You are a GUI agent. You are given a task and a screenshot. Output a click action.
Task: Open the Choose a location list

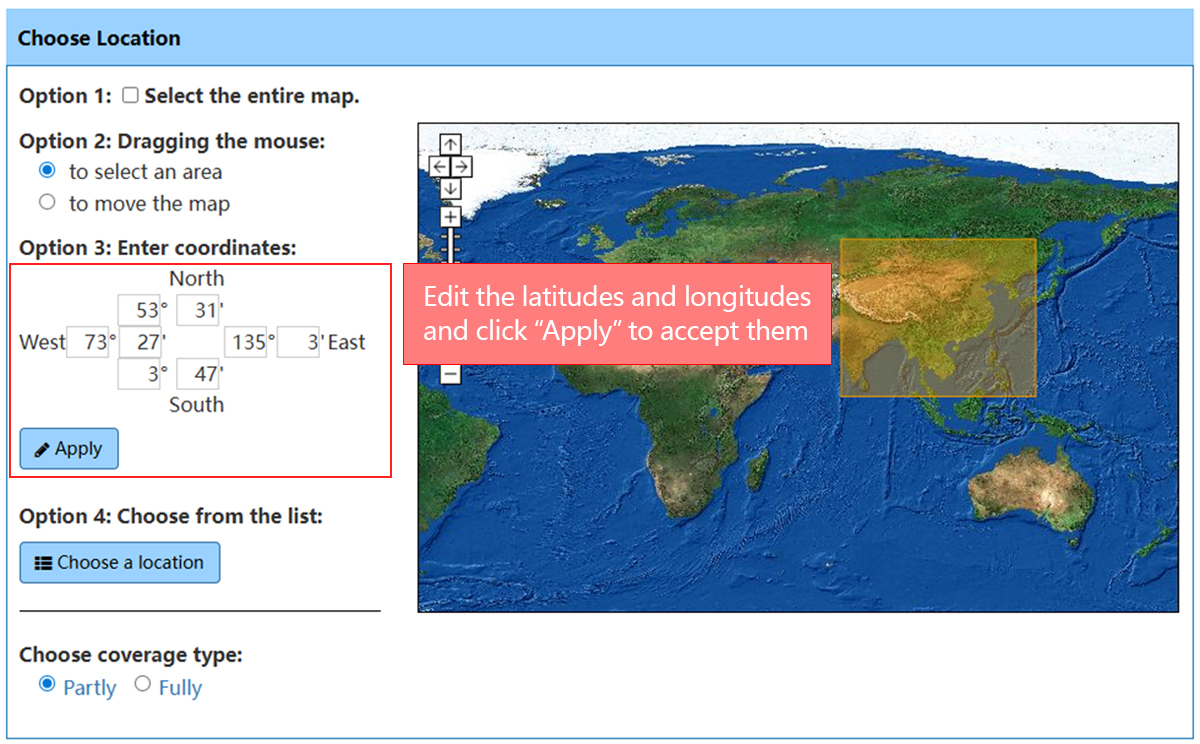point(120,562)
